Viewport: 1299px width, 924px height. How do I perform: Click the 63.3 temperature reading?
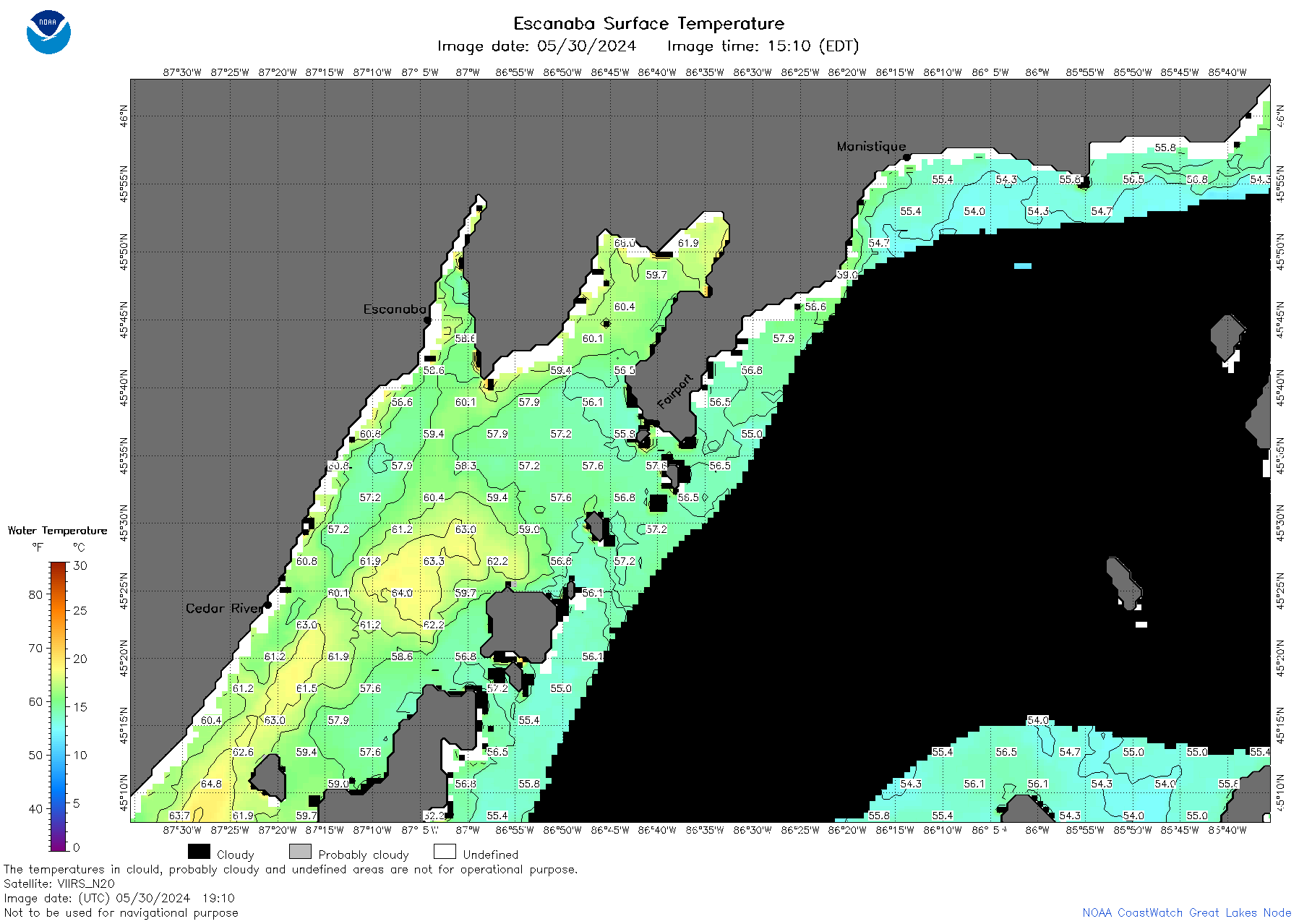(434, 561)
